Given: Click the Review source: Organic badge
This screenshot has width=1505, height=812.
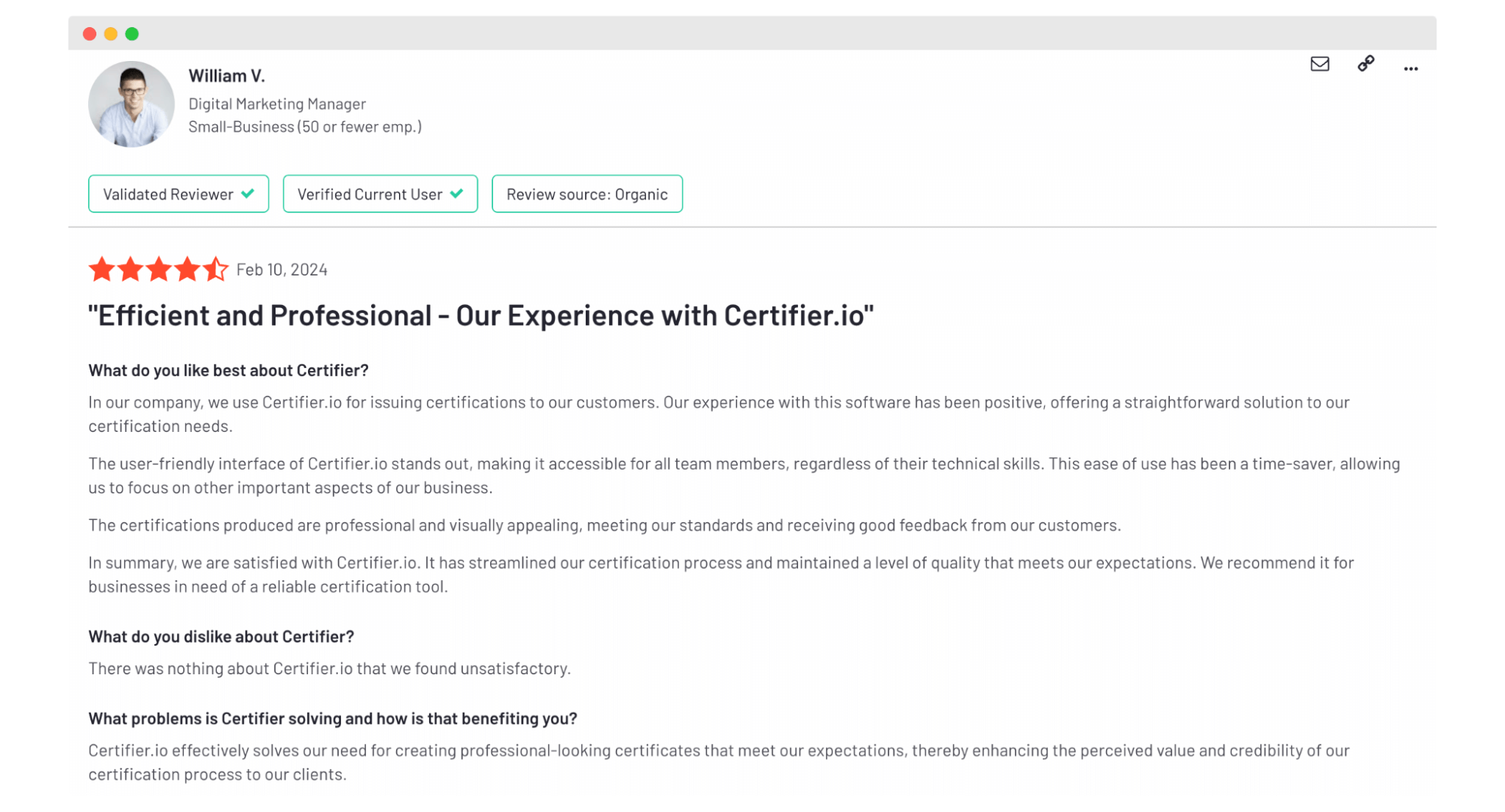Looking at the screenshot, I should point(587,194).
